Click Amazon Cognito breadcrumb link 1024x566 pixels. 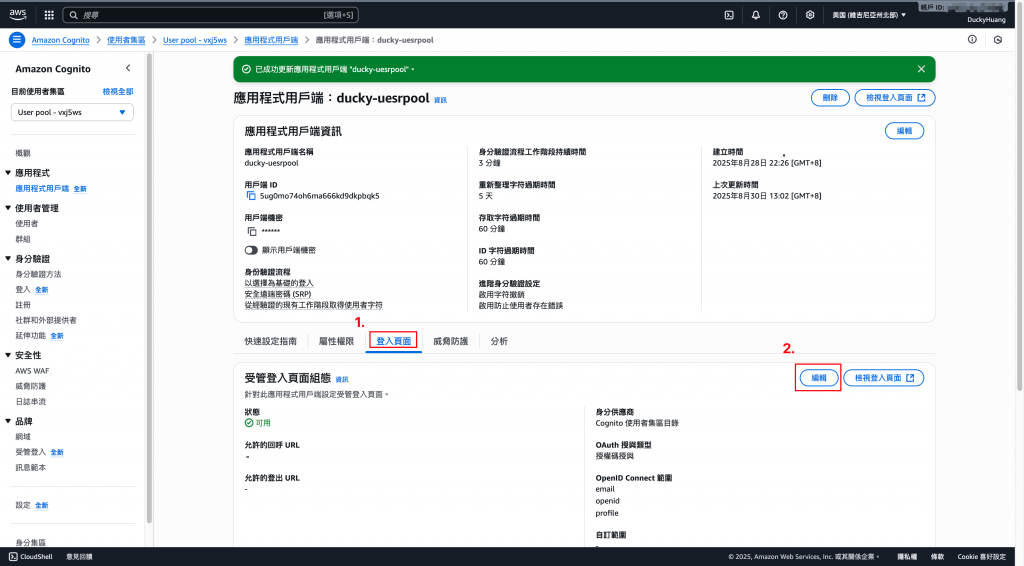click(x=61, y=40)
